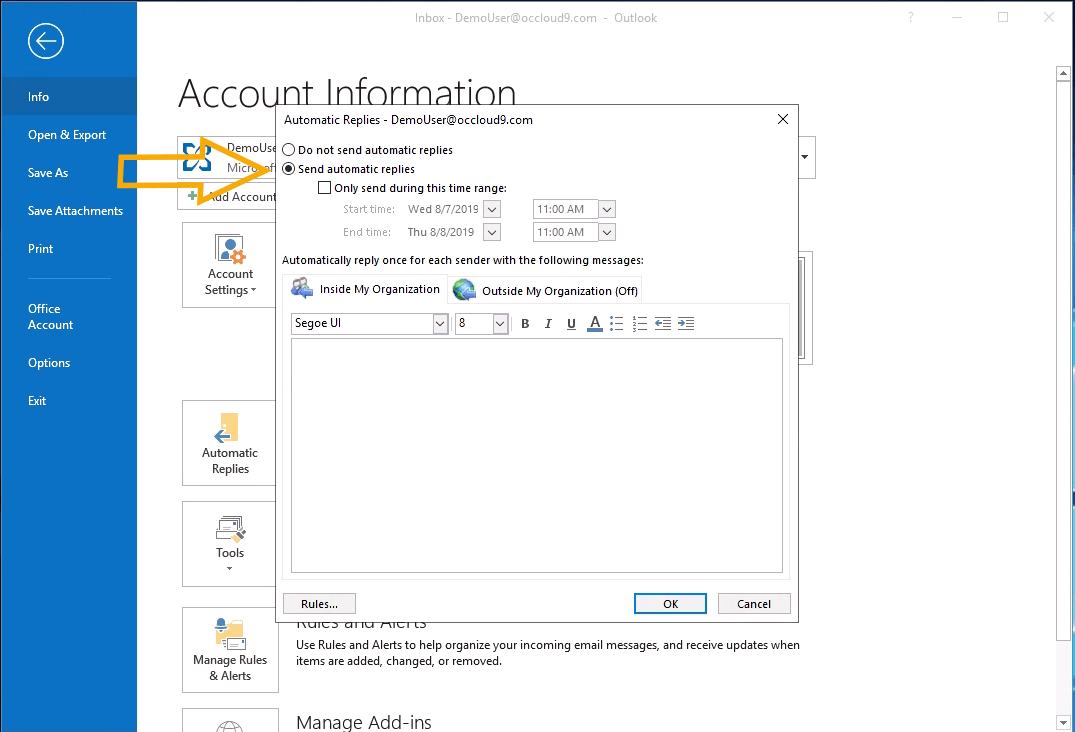
Task: Increase indent in reply editor
Action: pos(686,324)
